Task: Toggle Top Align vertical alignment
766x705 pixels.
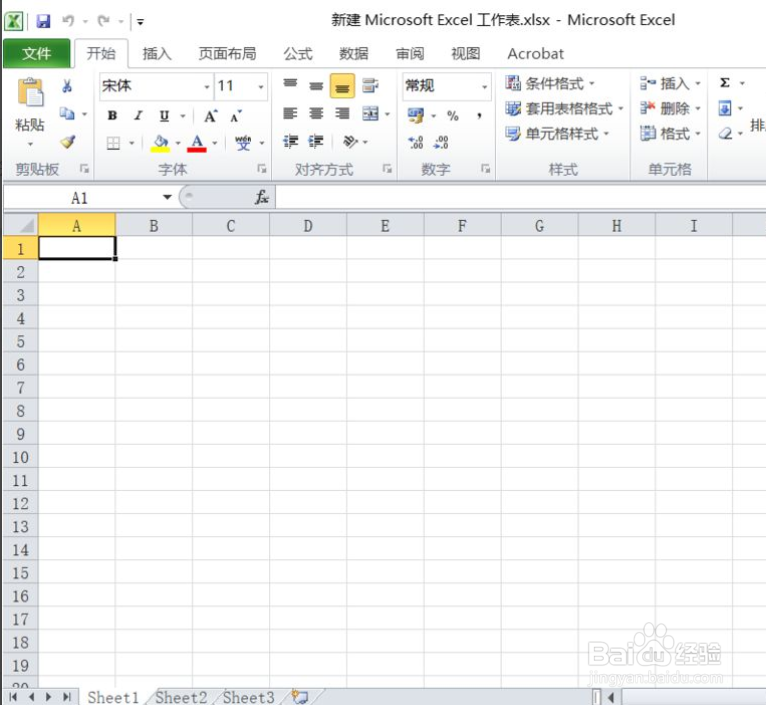Action: point(290,86)
